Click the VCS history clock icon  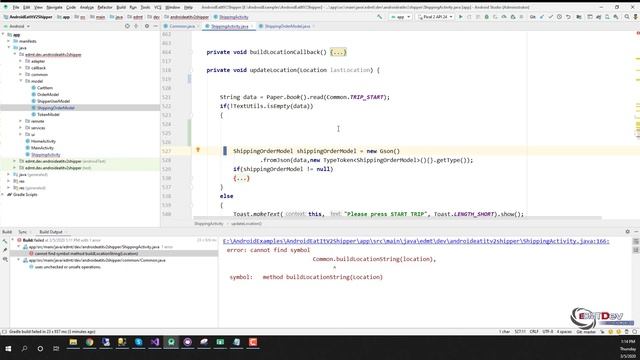[x=559, y=17]
